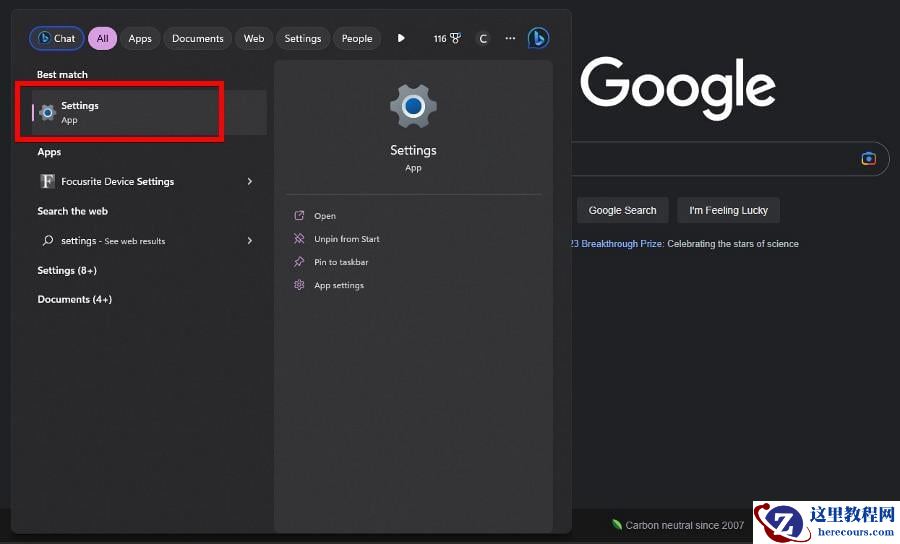Click the Search the web heading
Screen dimensions: 900x544
pos(72,211)
